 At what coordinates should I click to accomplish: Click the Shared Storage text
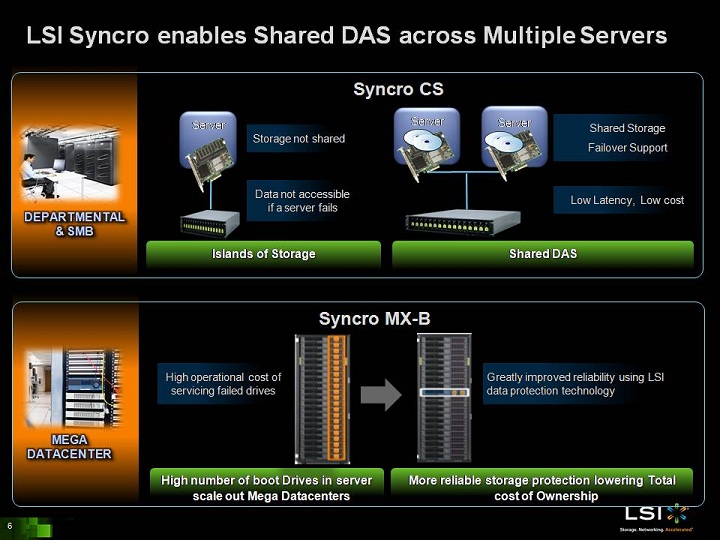627,128
